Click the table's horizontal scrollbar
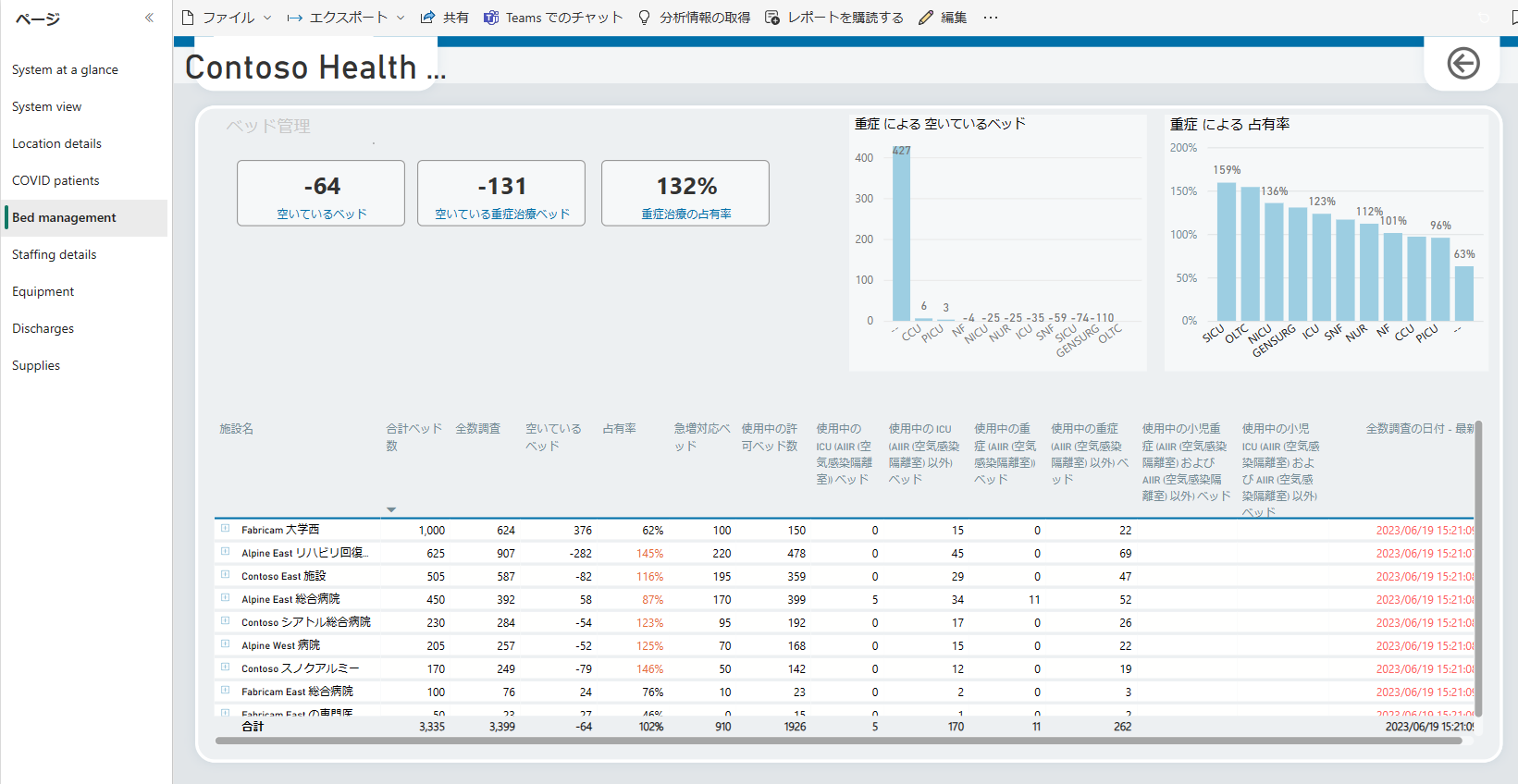 (x=838, y=741)
